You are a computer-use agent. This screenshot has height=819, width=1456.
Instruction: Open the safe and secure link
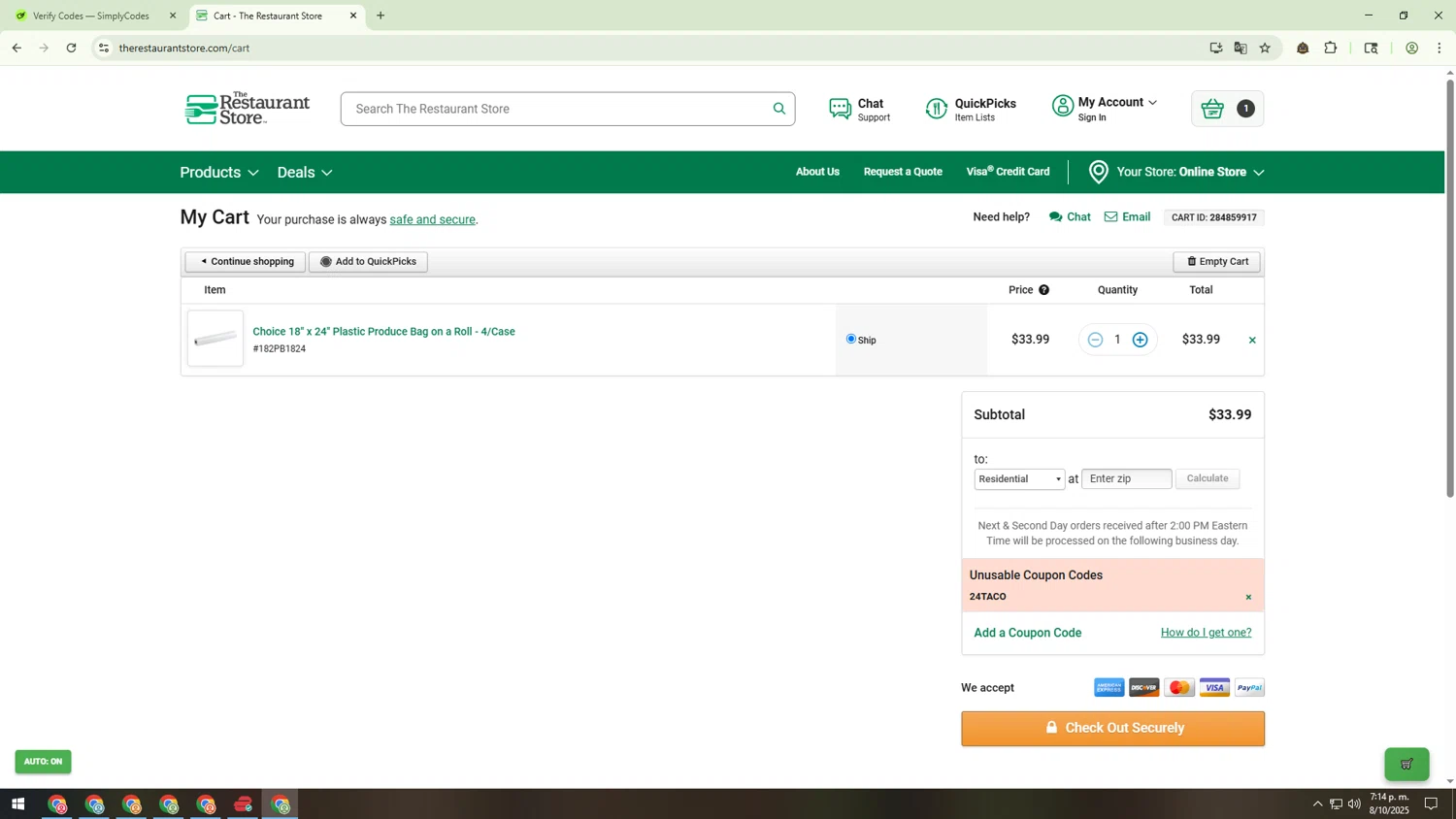(x=432, y=220)
